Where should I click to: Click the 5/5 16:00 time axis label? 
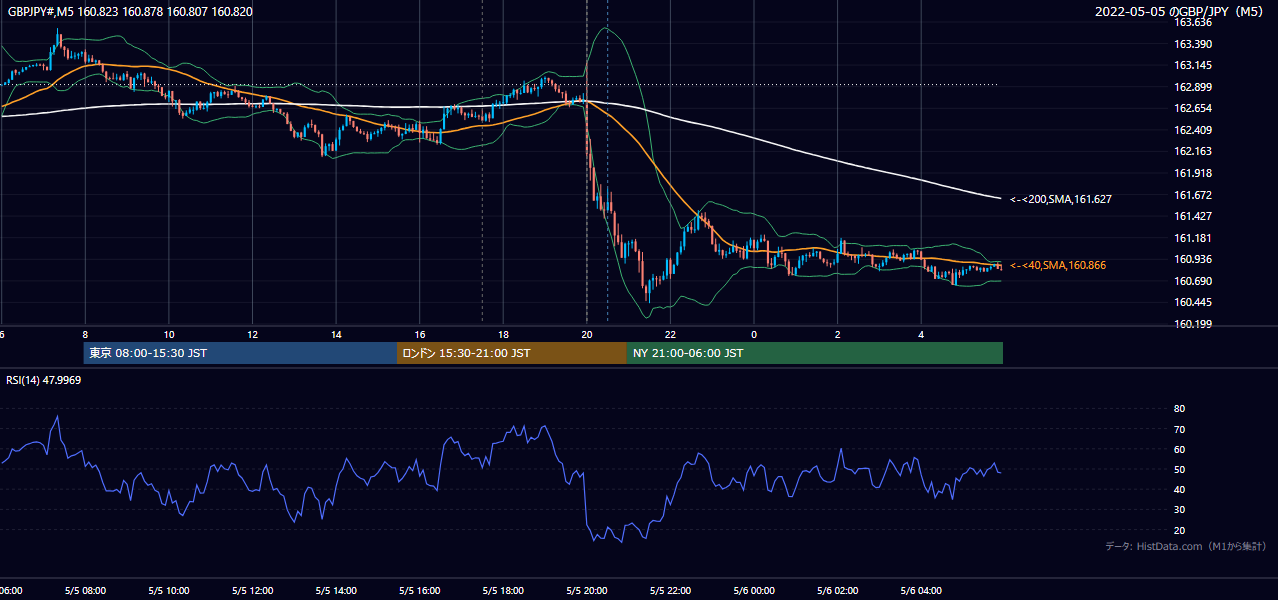click(x=420, y=591)
